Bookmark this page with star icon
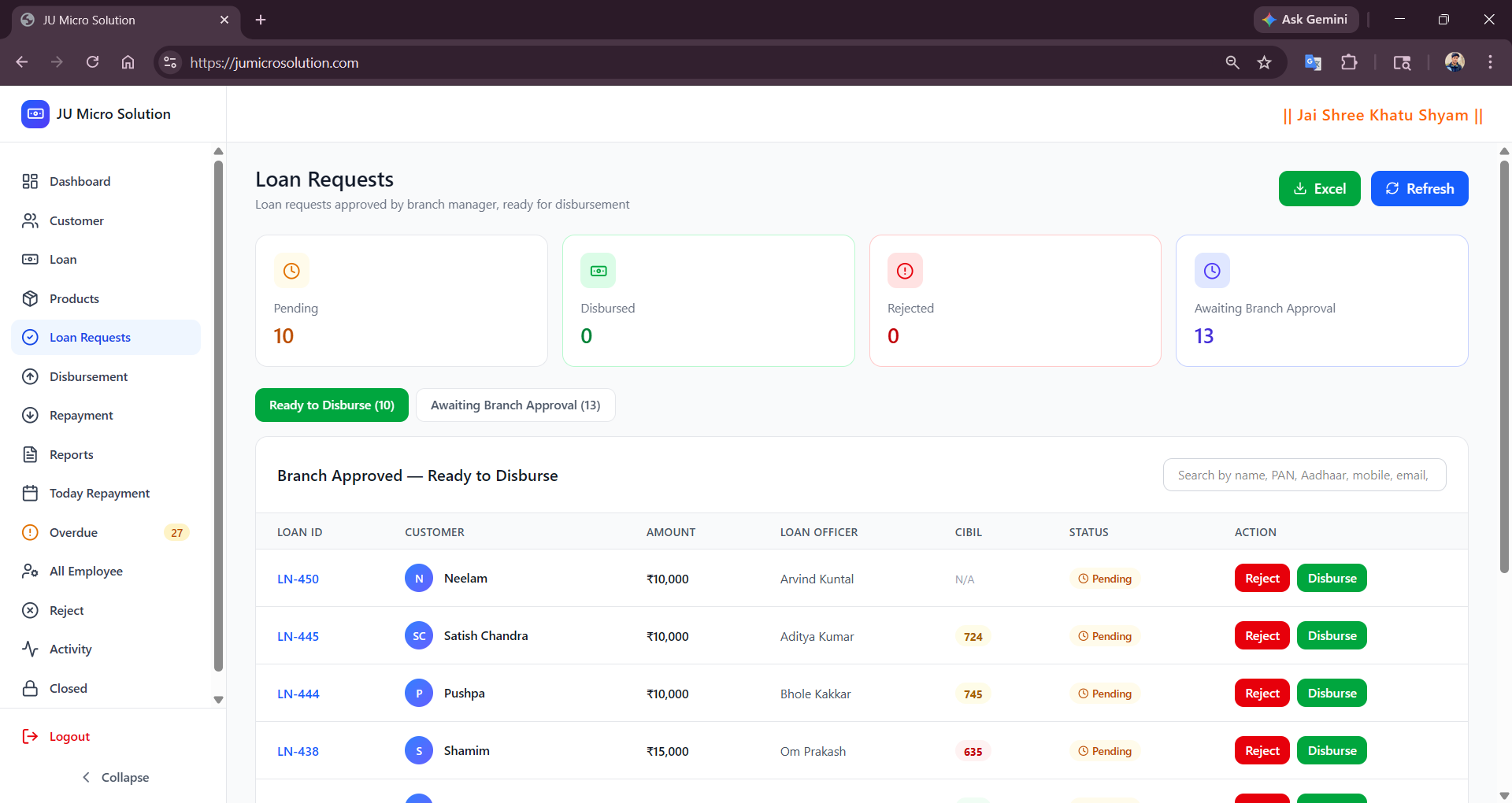 [x=1264, y=62]
